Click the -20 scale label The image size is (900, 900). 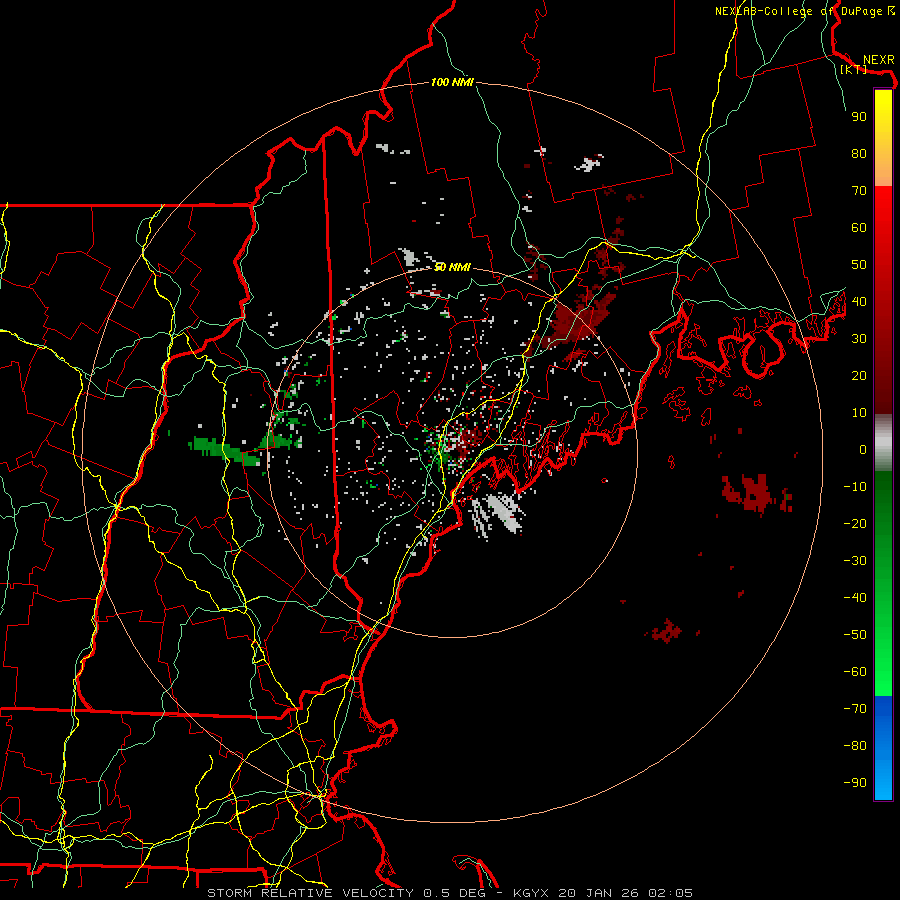855,523
